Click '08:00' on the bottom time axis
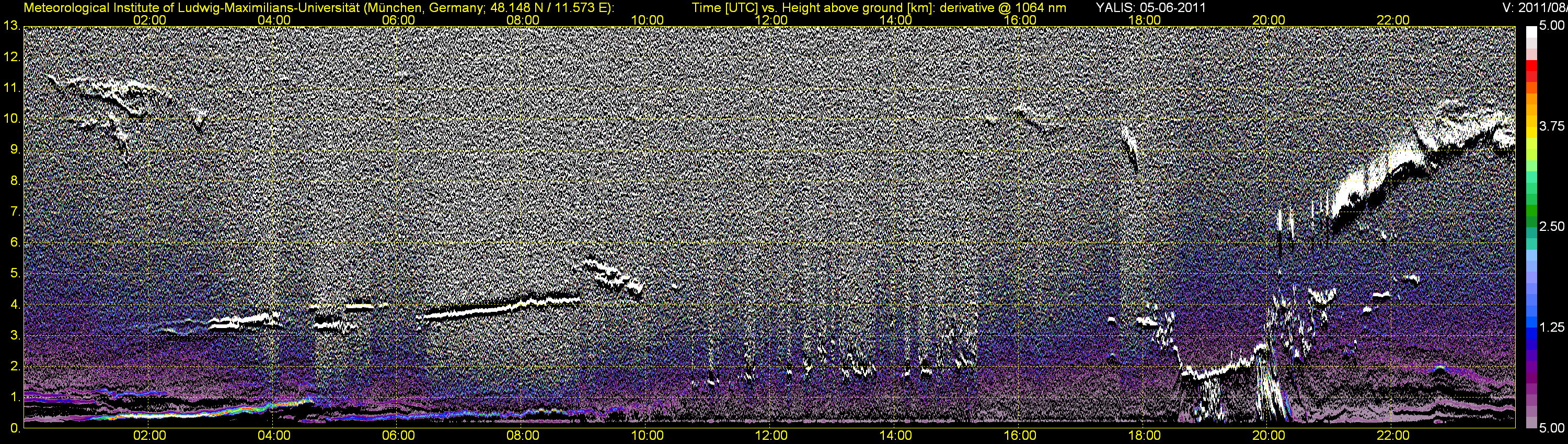This screenshot has width=1568, height=444. (523, 436)
